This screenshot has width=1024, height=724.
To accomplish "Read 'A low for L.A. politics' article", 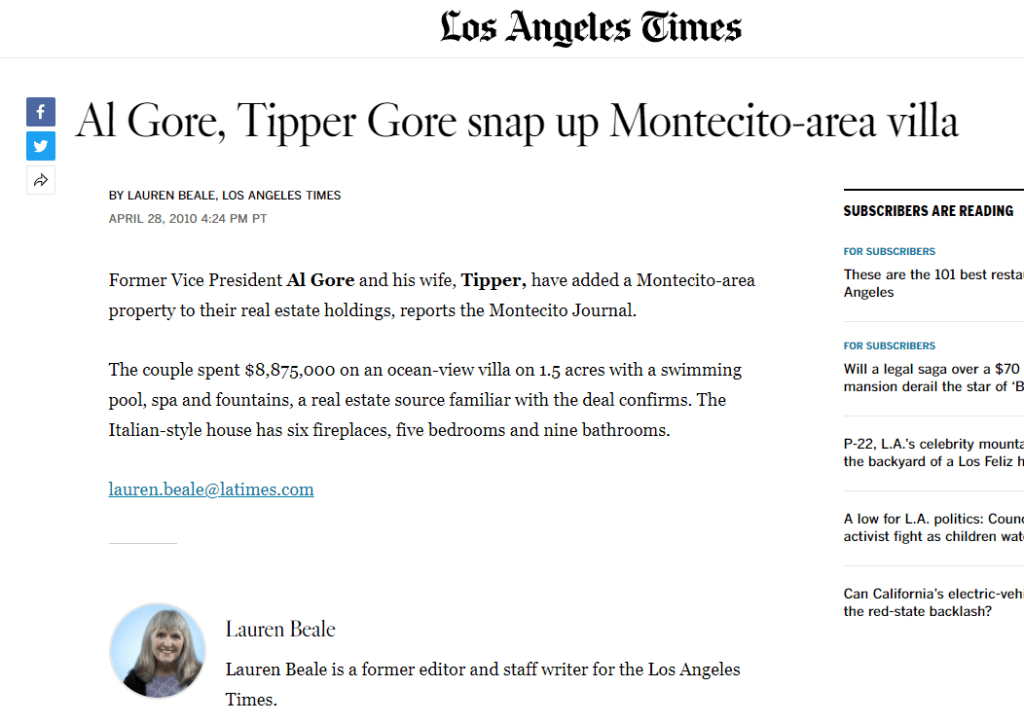I will (932, 527).
